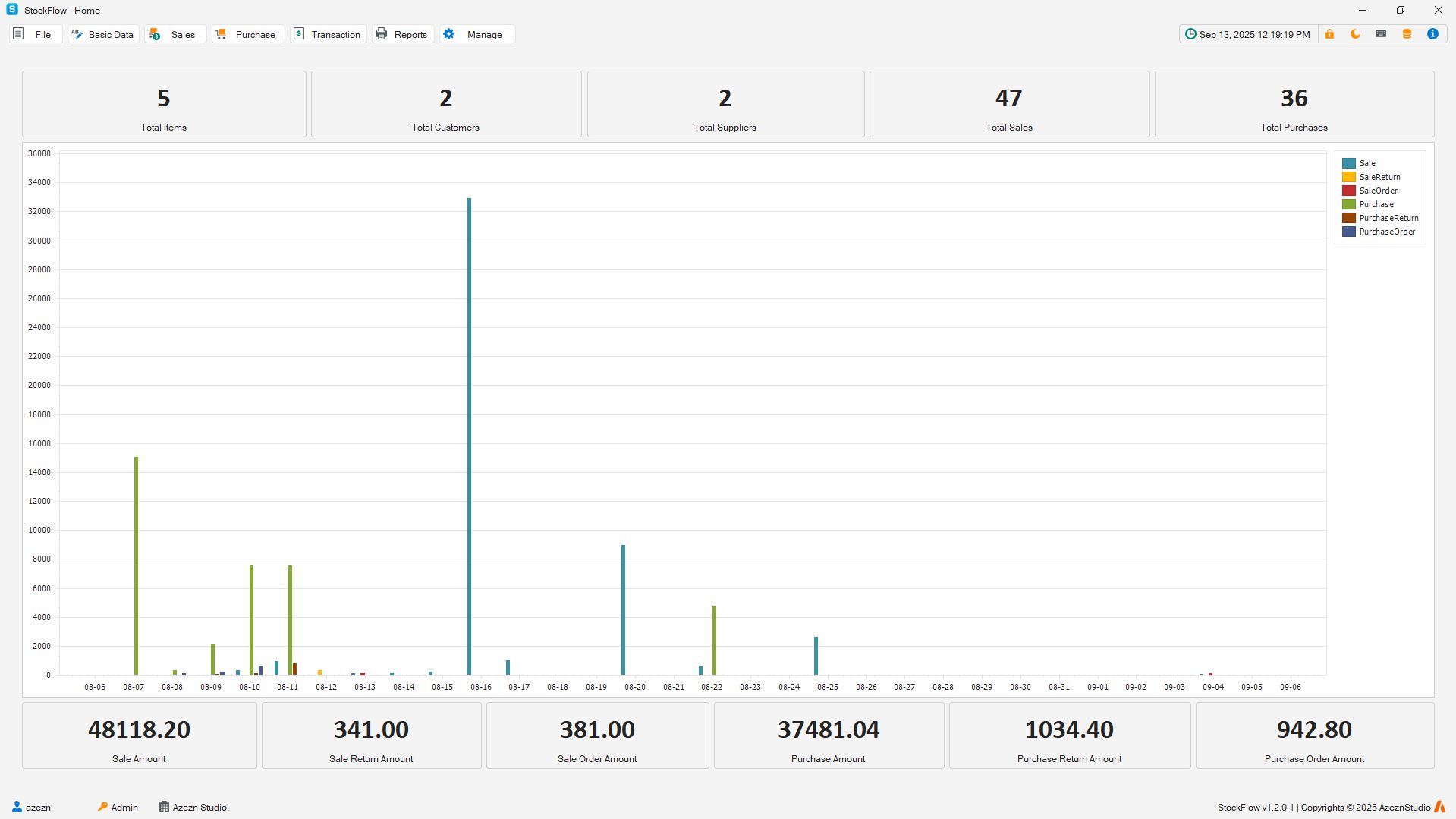Click the Total Sales card
1456x819 pixels.
click(x=1008, y=105)
